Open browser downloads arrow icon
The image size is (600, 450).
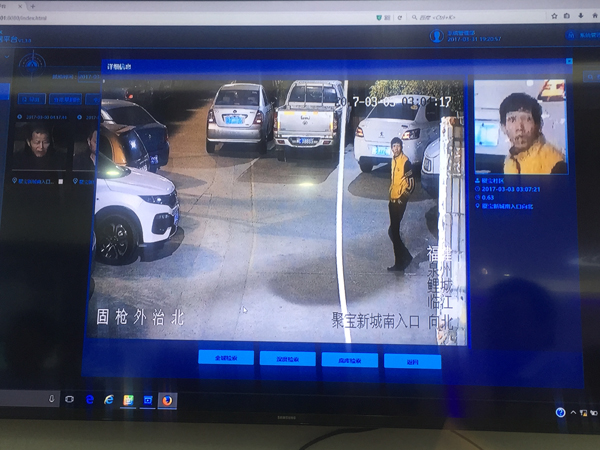581,16
